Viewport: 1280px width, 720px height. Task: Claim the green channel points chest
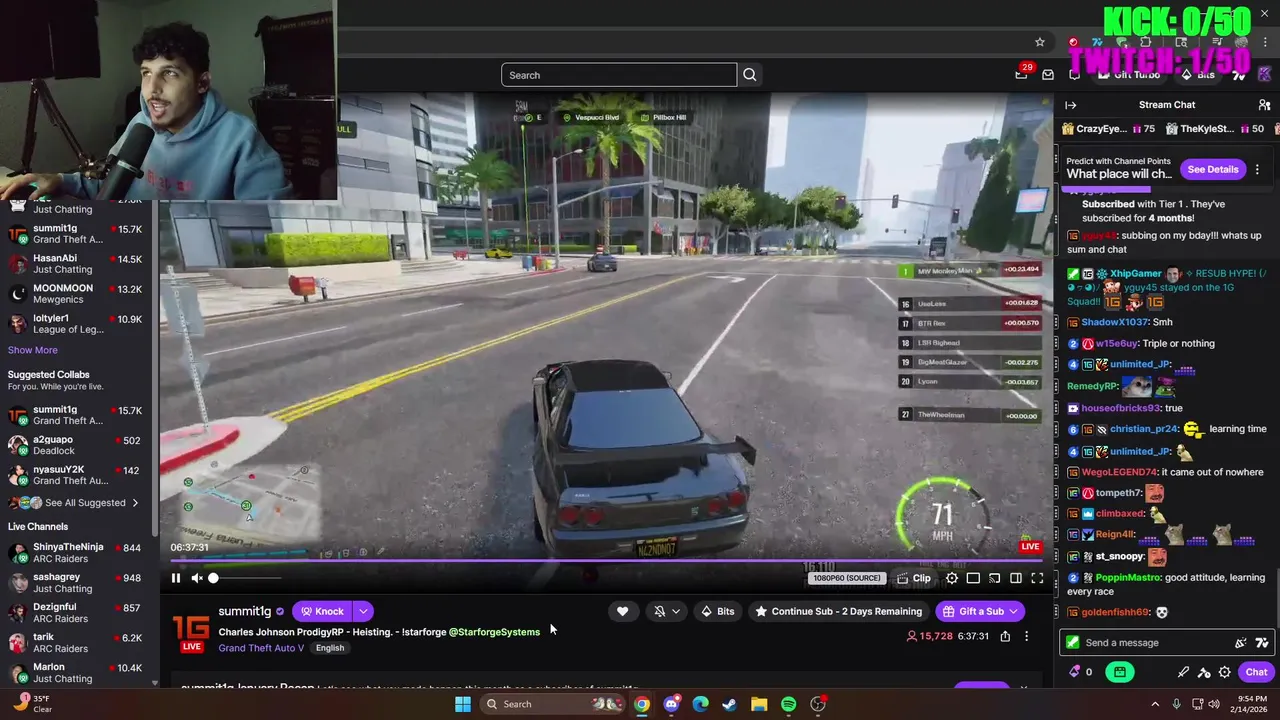[x=1120, y=672]
